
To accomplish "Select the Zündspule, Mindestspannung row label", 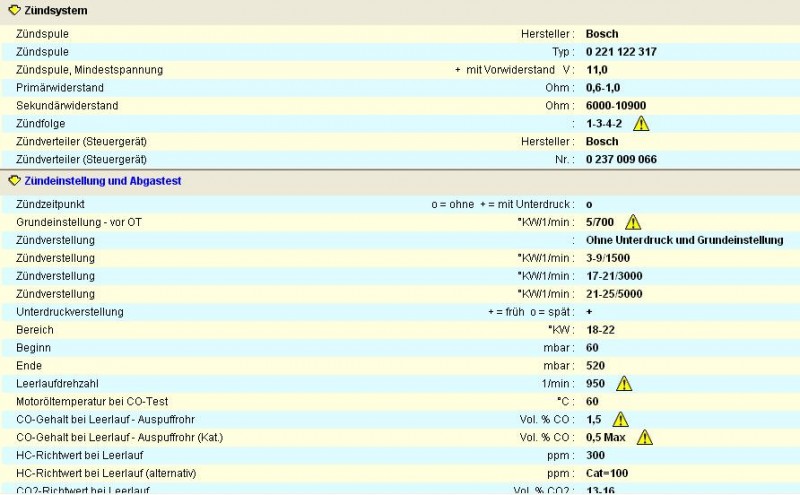I will click(x=89, y=70).
